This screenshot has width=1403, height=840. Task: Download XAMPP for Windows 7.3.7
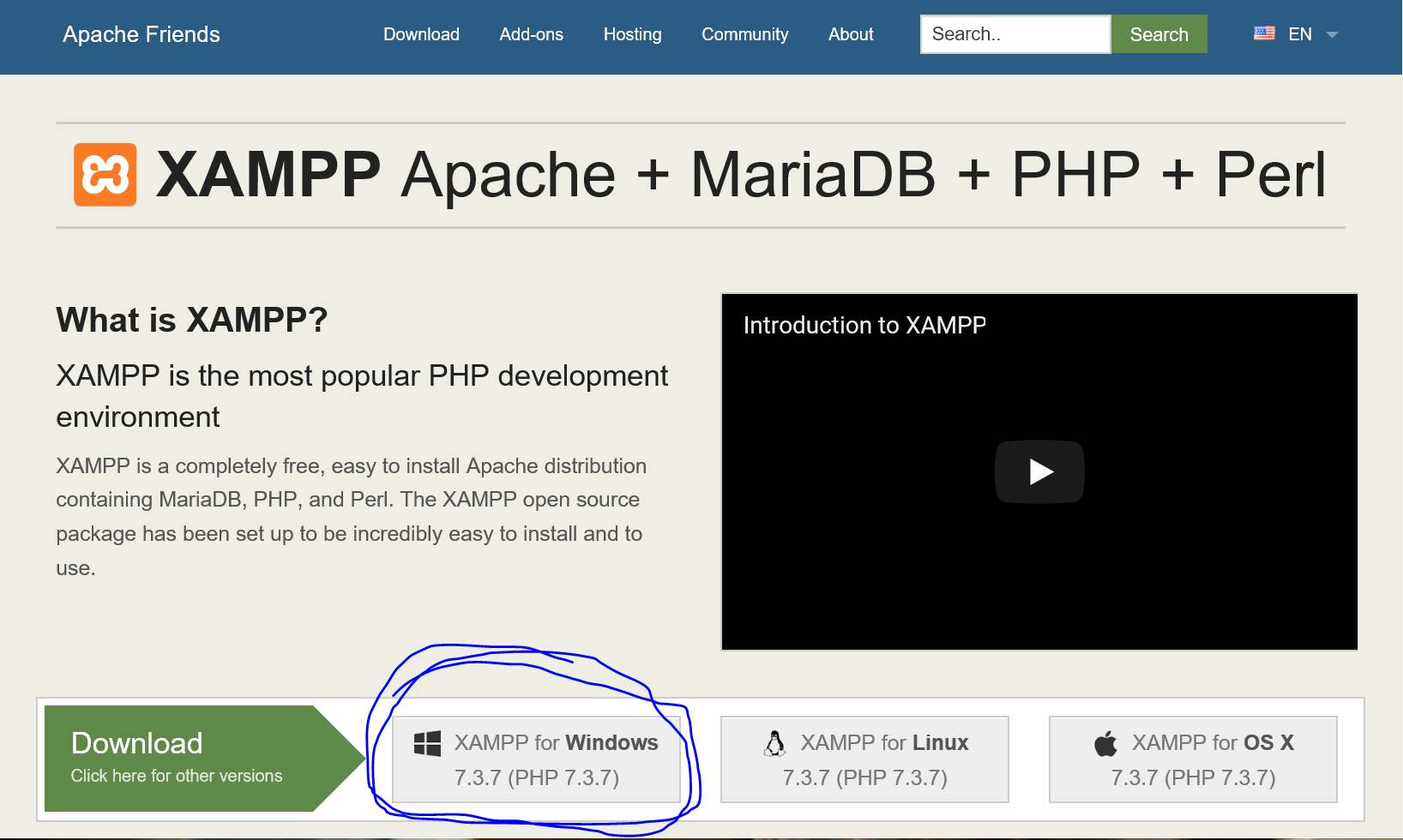tap(537, 759)
